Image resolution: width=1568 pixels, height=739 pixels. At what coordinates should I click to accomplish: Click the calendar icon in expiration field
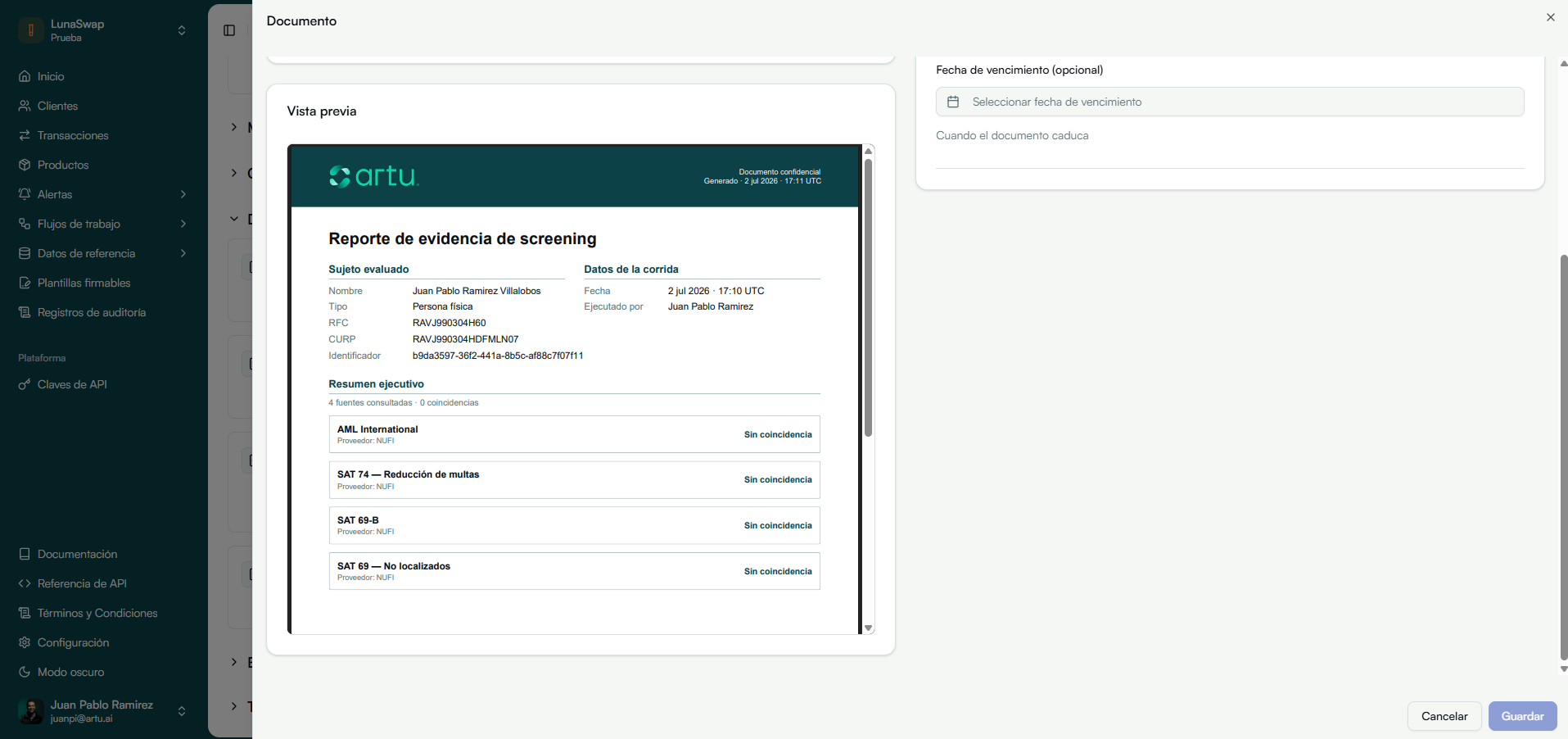point(953,102)
